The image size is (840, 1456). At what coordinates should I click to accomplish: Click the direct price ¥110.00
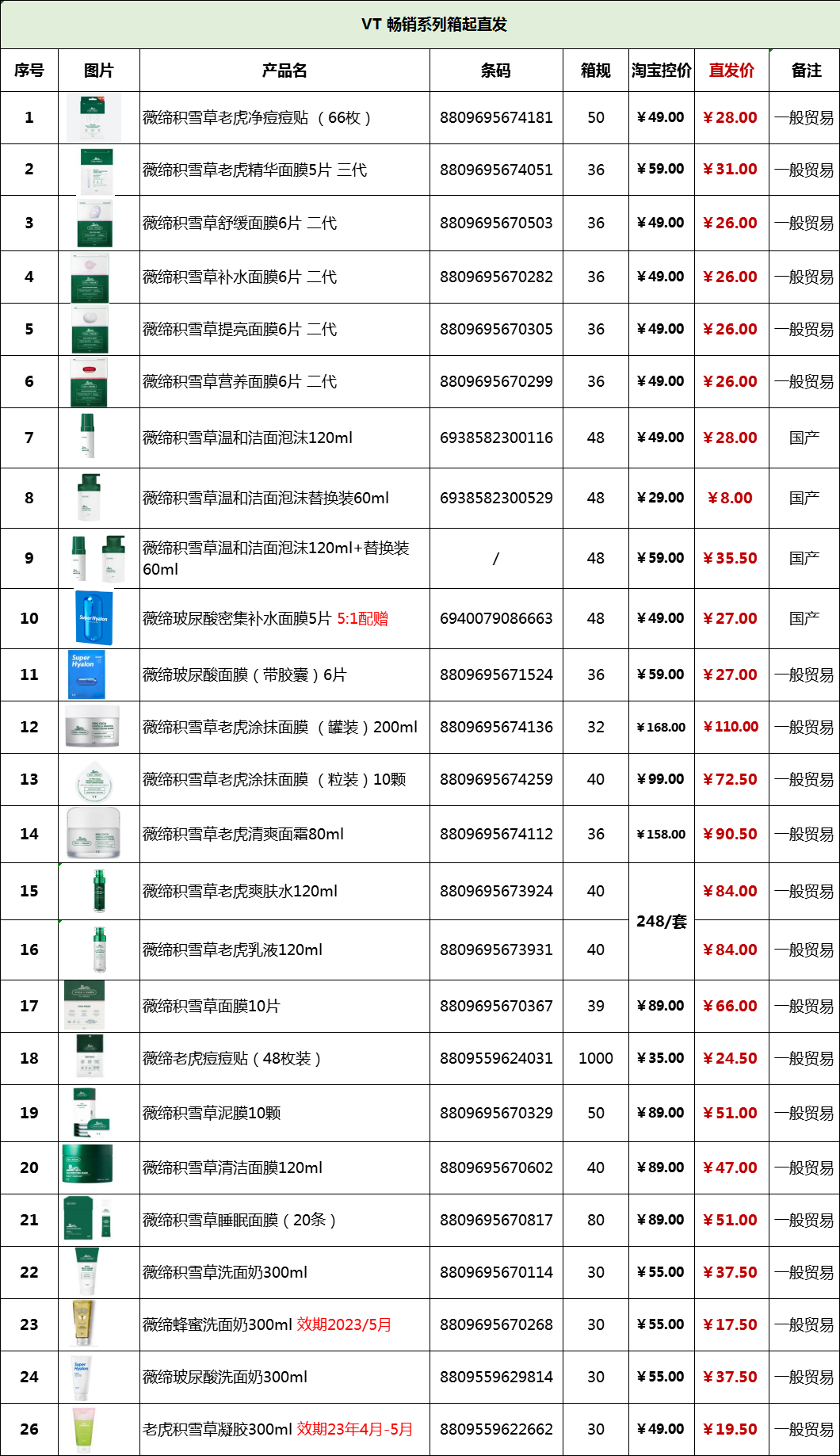tap(731, 727)
